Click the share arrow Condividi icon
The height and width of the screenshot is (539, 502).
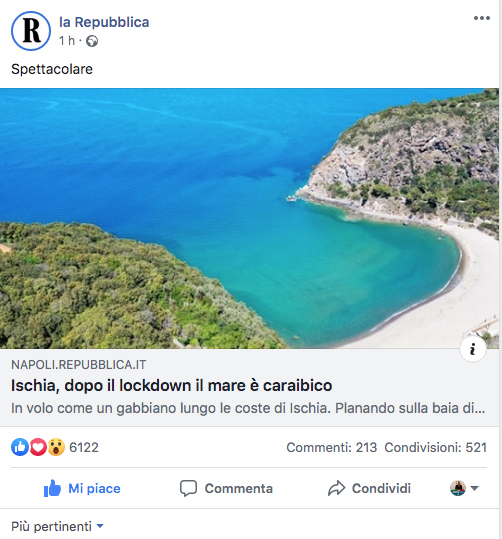coord(336,488)
